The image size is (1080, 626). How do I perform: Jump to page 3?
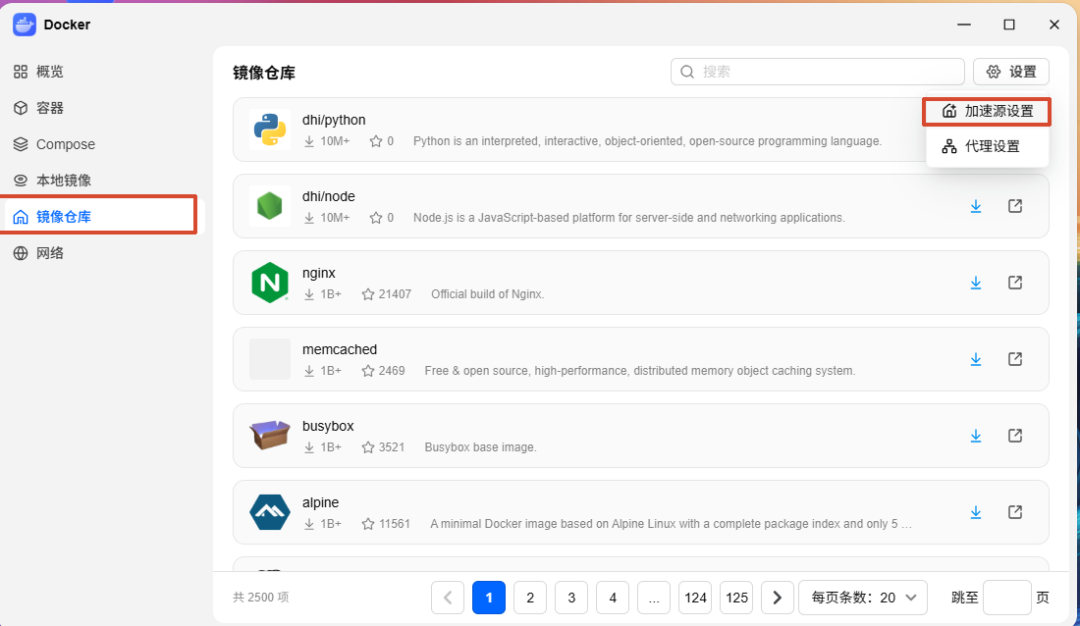pos(571,597)
